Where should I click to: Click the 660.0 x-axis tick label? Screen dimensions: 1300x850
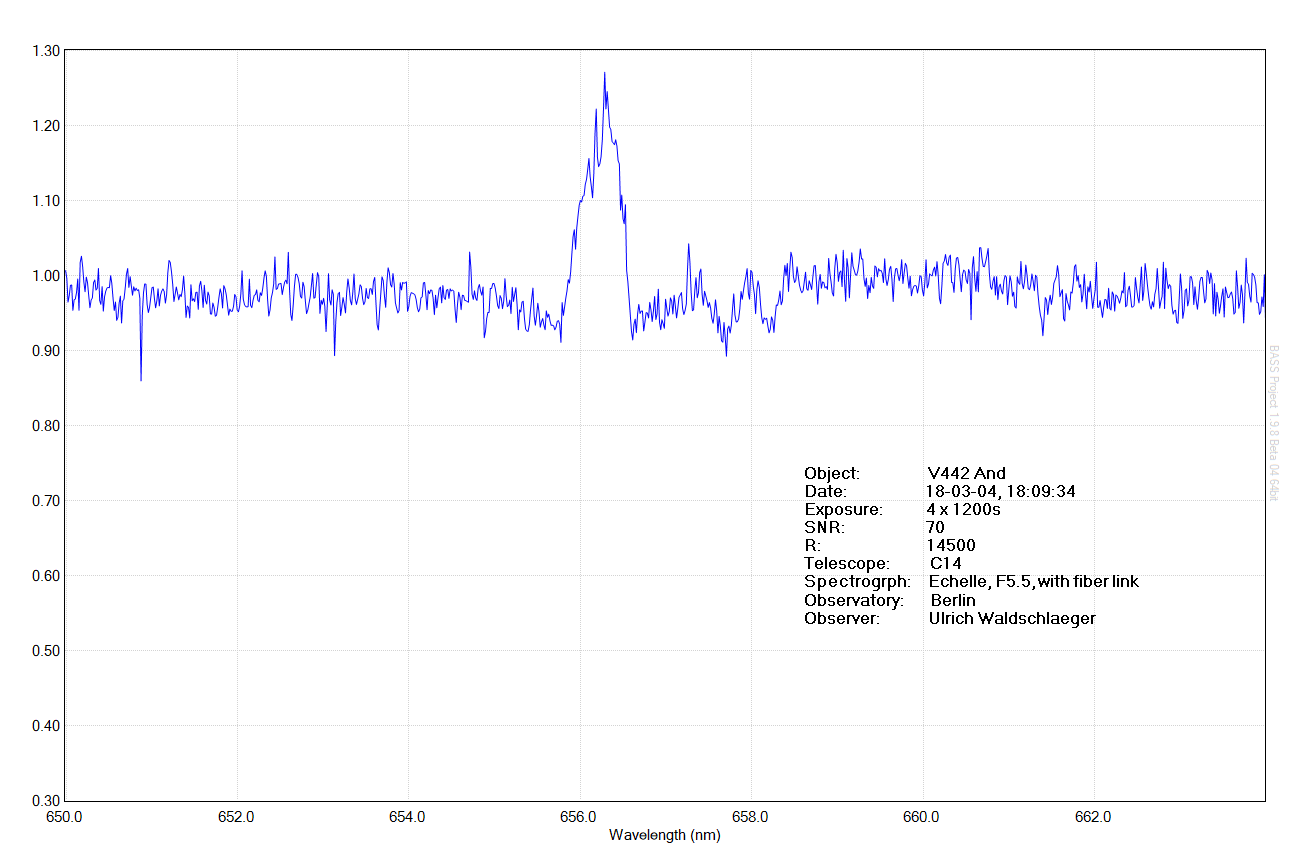point(921,816)
